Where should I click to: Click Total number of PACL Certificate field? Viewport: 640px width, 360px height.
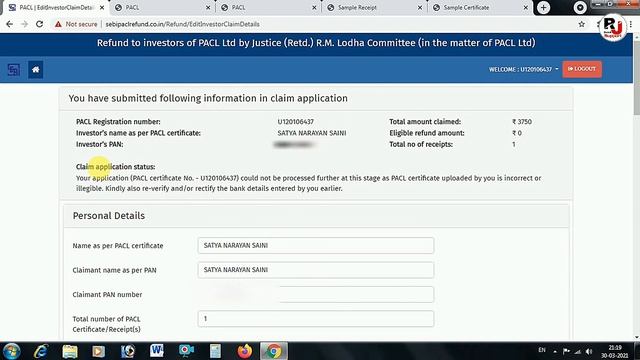(316, 319)
